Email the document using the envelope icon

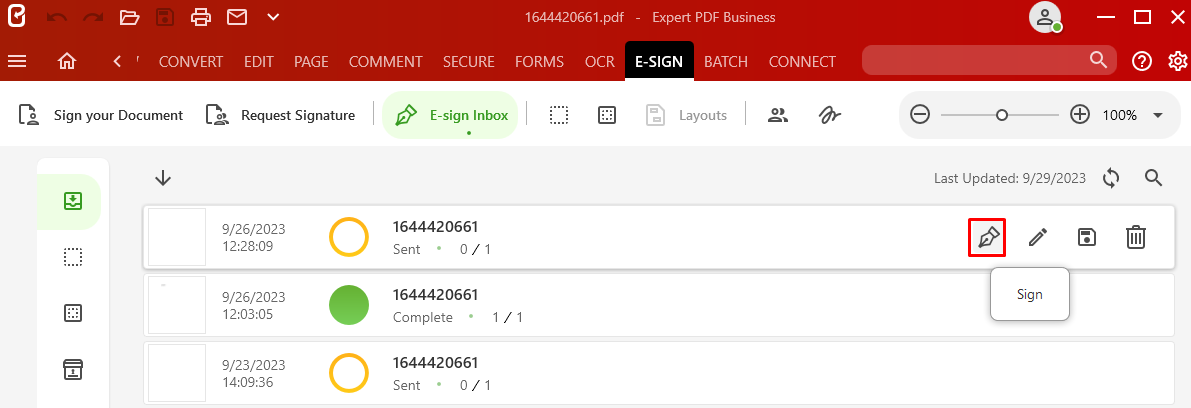[x=238, y=17]
